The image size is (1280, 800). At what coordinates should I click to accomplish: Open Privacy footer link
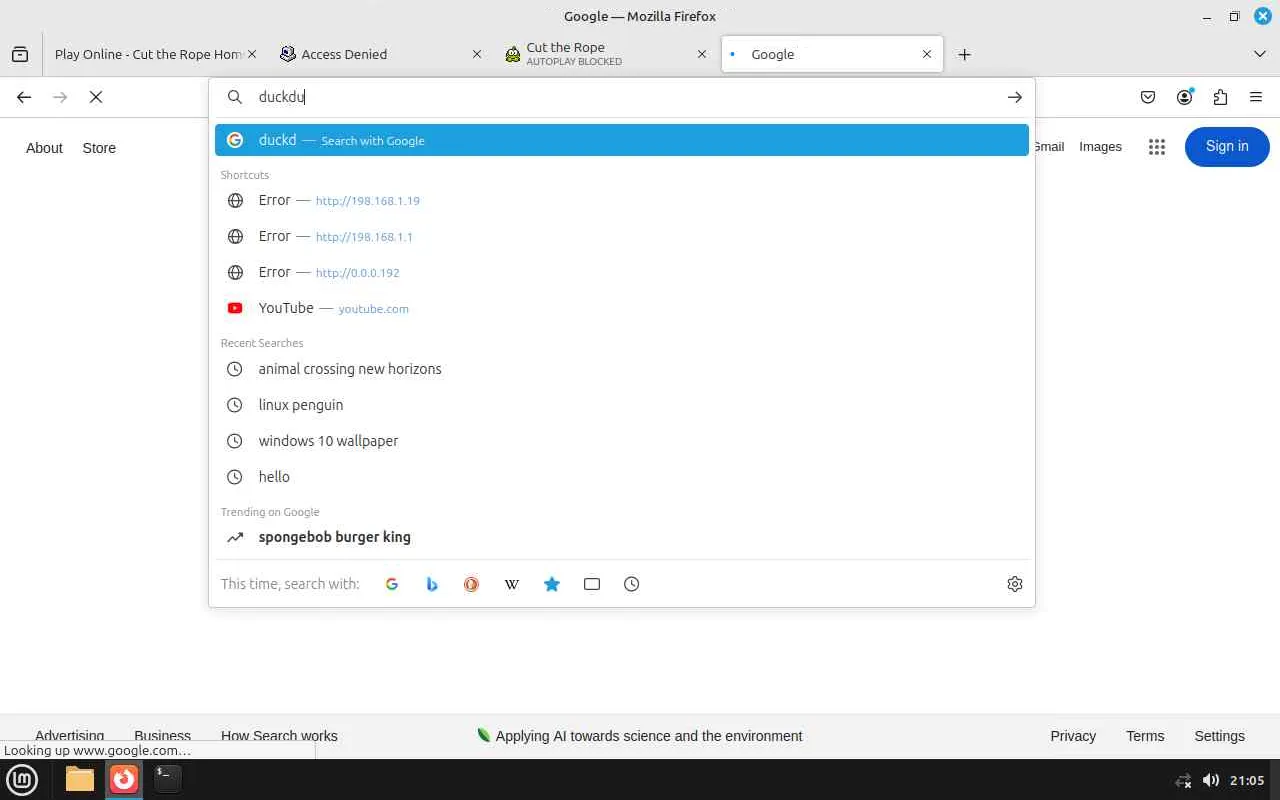click(1073, 736)
